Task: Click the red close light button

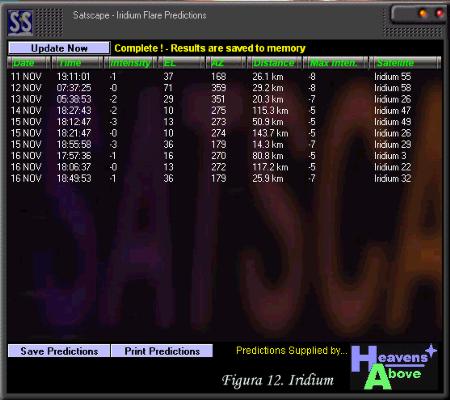Action: point(439,13)
